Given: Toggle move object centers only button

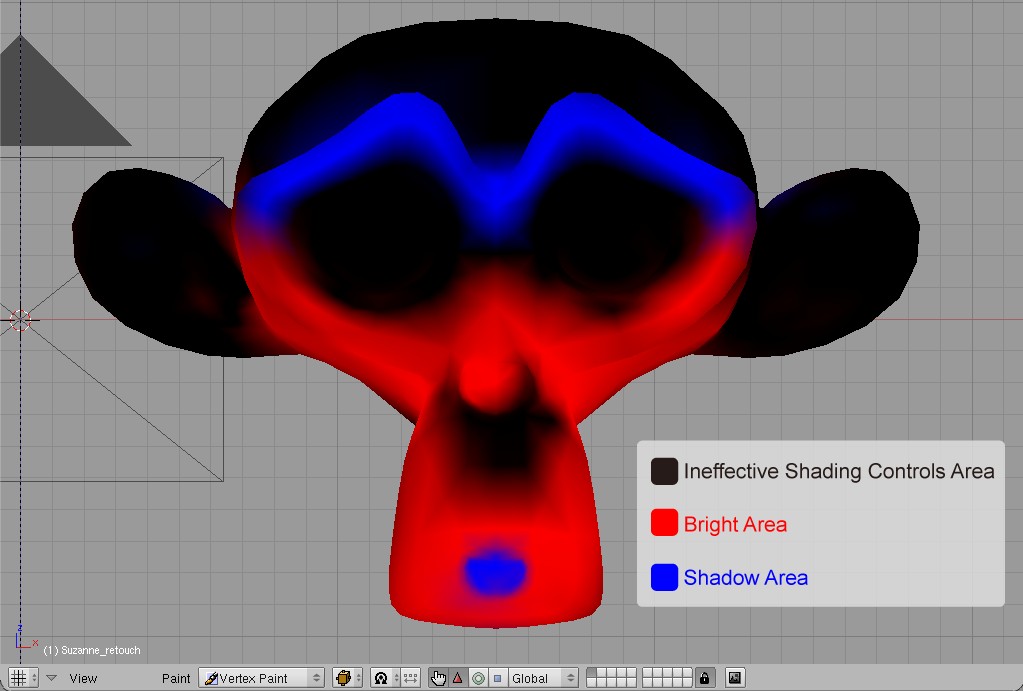Looking at the screenshot, I should pos(410,678).
